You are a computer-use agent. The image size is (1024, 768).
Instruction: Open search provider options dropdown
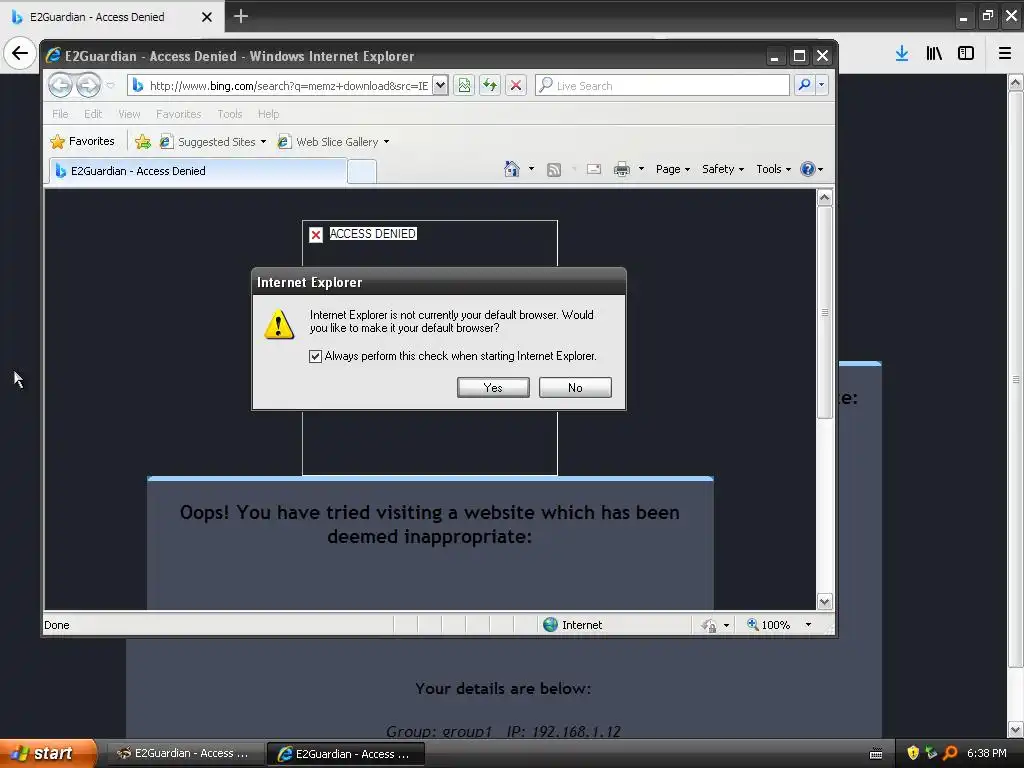822,85
